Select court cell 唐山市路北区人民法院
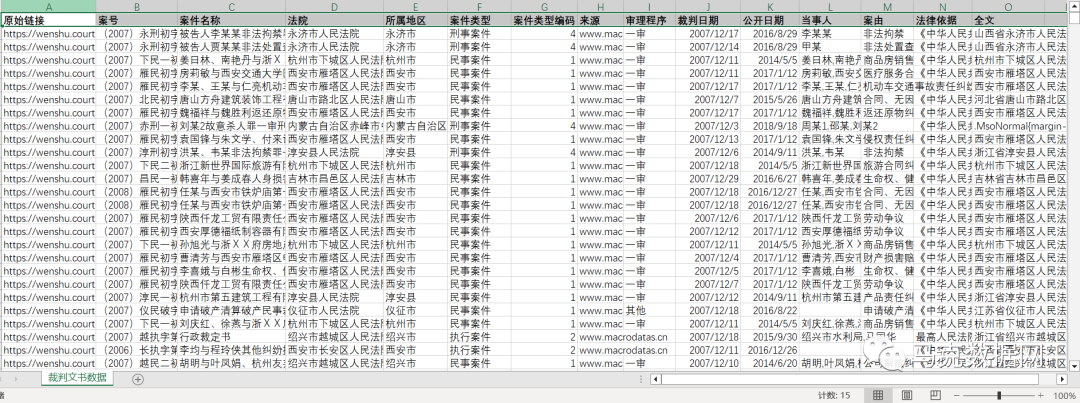This screenshot has width=1080, height=403. pos(334,99)
